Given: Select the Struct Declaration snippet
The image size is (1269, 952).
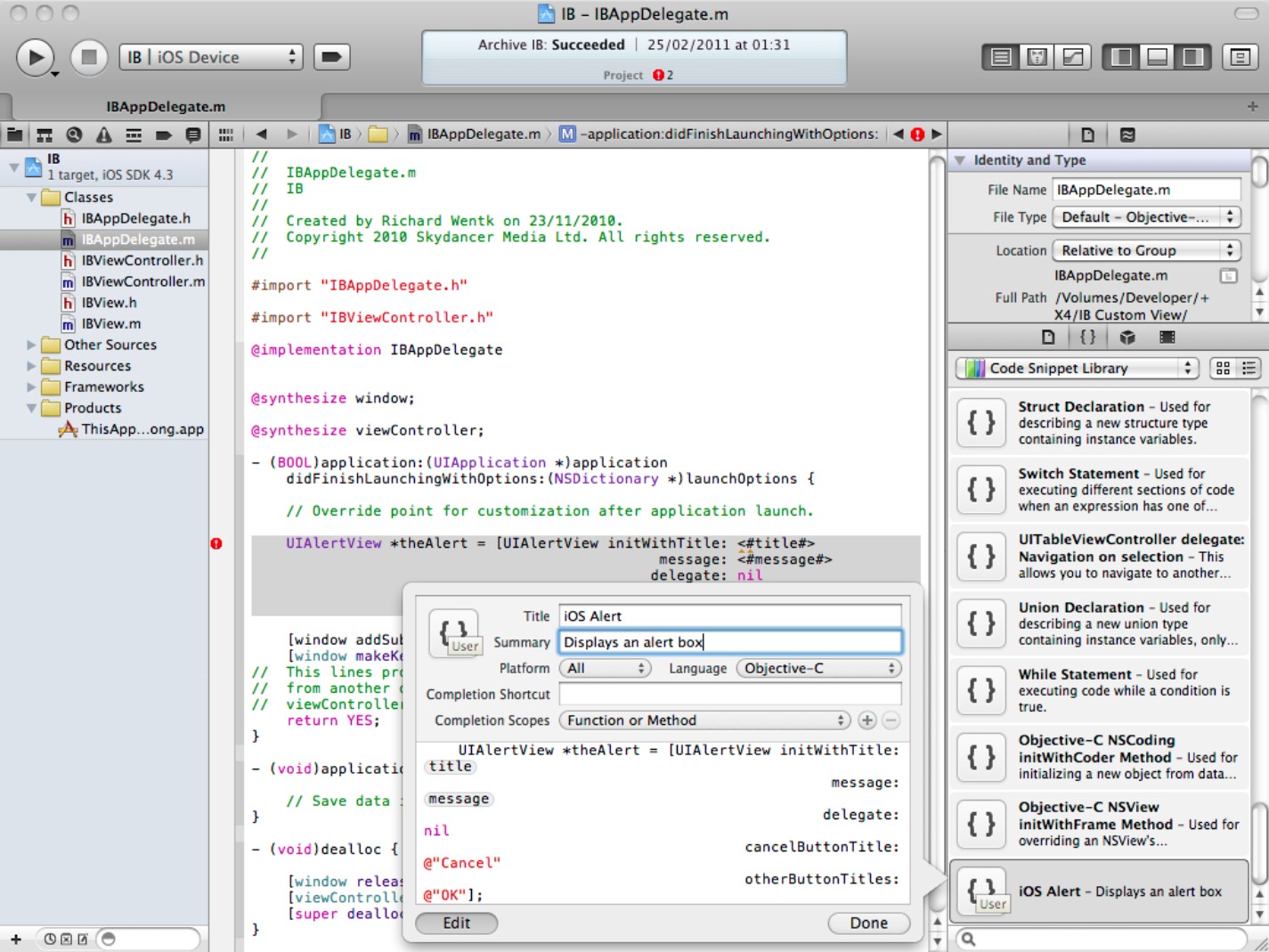Looking at the screenshot, I should coord(1100,423).
